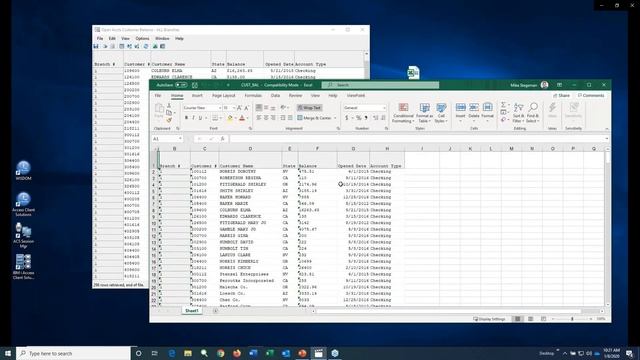Screen dimensions: 640x360
Task: Click Insert Function fx icon
Action: tap(222, 139)
